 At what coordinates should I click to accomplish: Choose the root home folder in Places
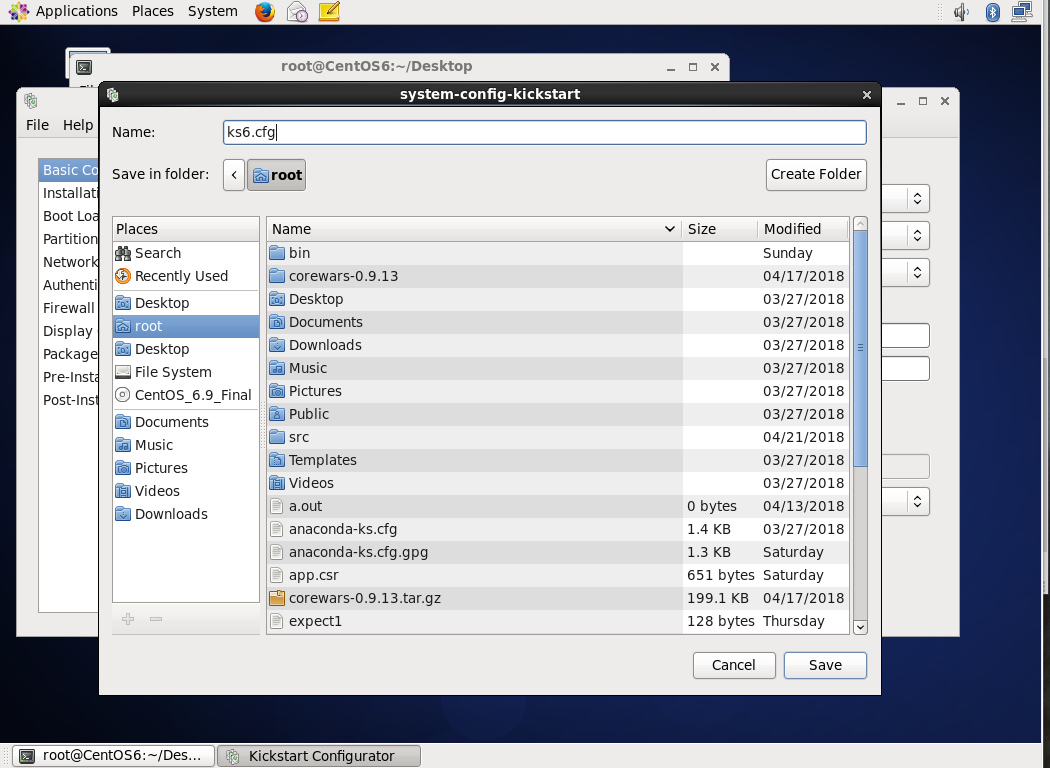185,326
